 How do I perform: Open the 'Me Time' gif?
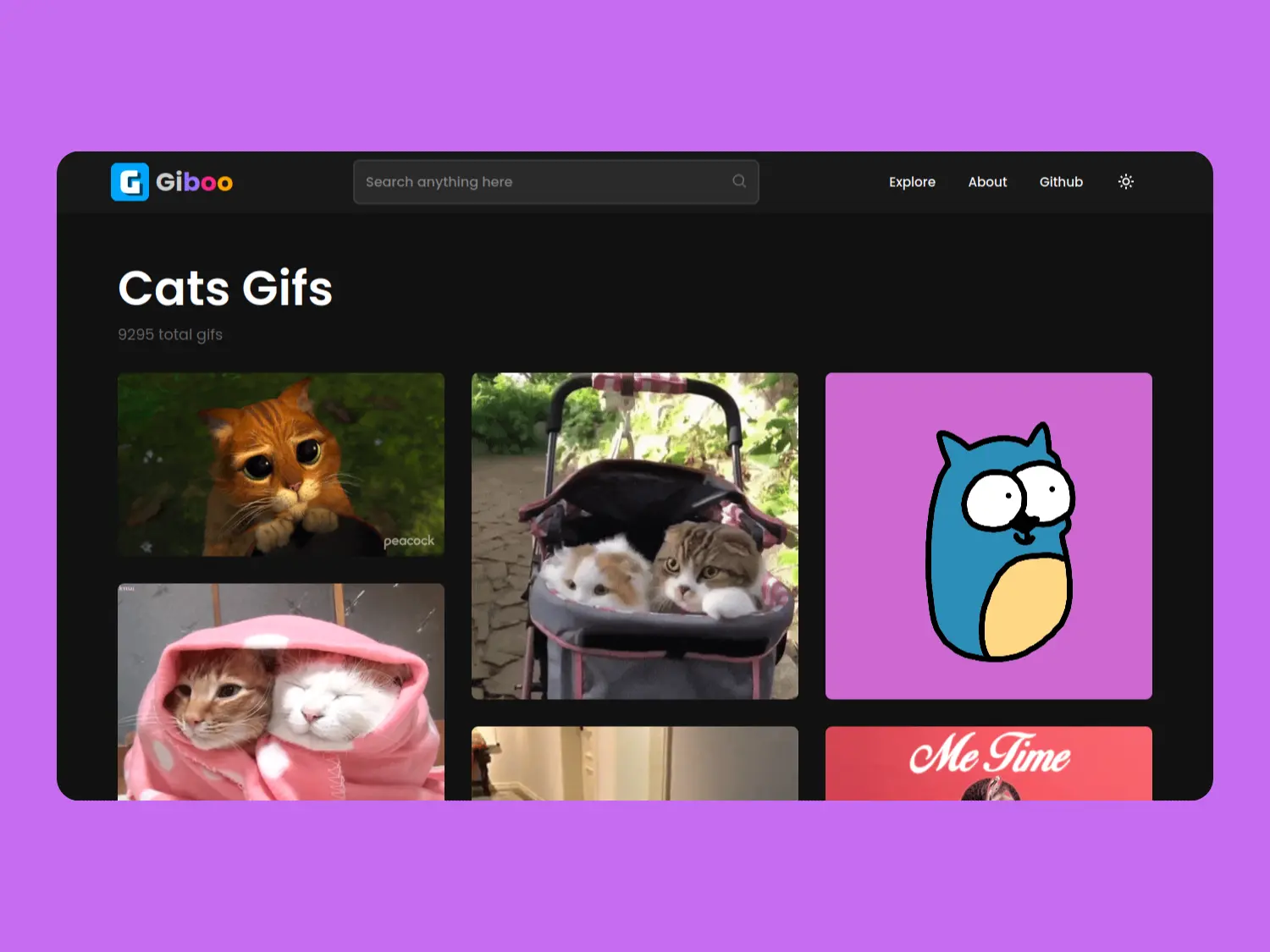988,762
